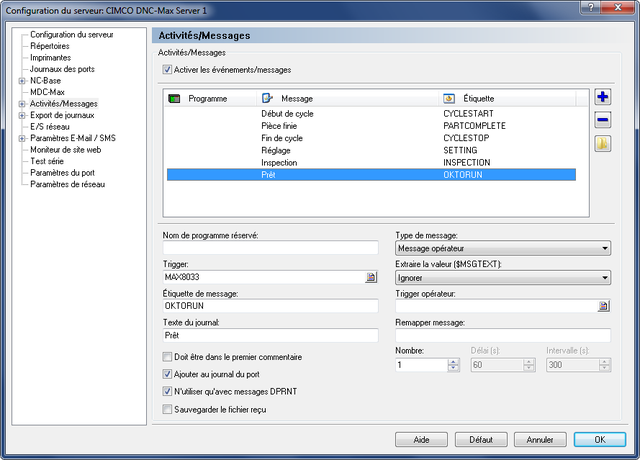Expand the Activités/Messages tree node
640x460 pixels.
click(22, 104)
